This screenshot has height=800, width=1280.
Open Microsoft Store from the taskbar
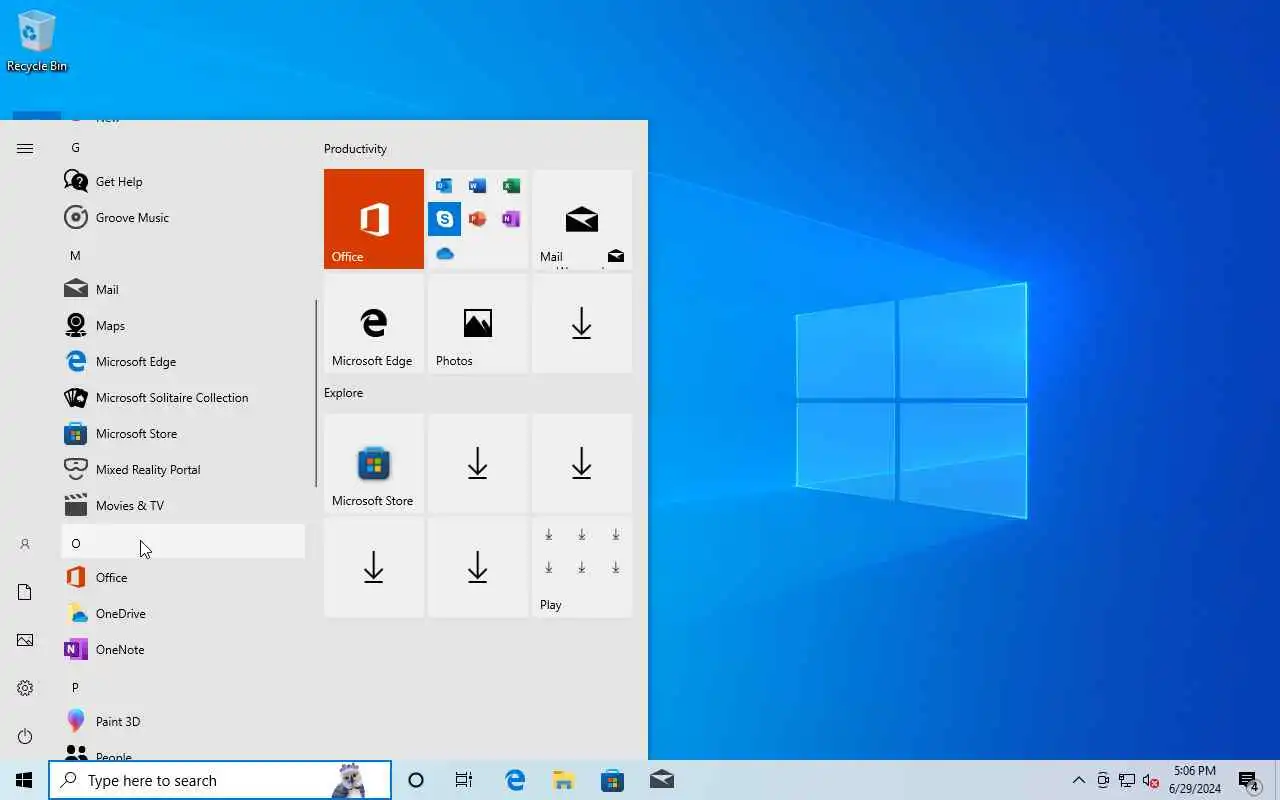click(x=612, y=780)
